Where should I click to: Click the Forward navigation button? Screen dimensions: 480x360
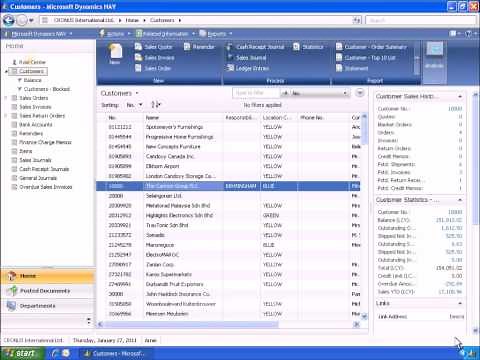(22, 20)
